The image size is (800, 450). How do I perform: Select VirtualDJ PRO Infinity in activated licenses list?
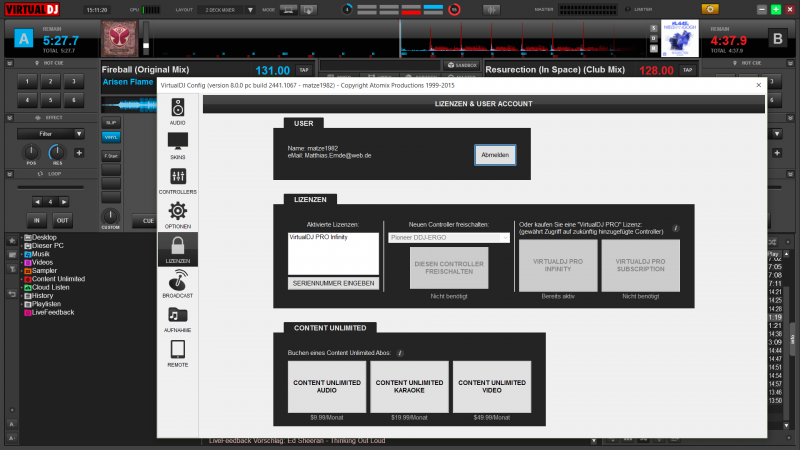pyautogui.click(x=318, y=237)
